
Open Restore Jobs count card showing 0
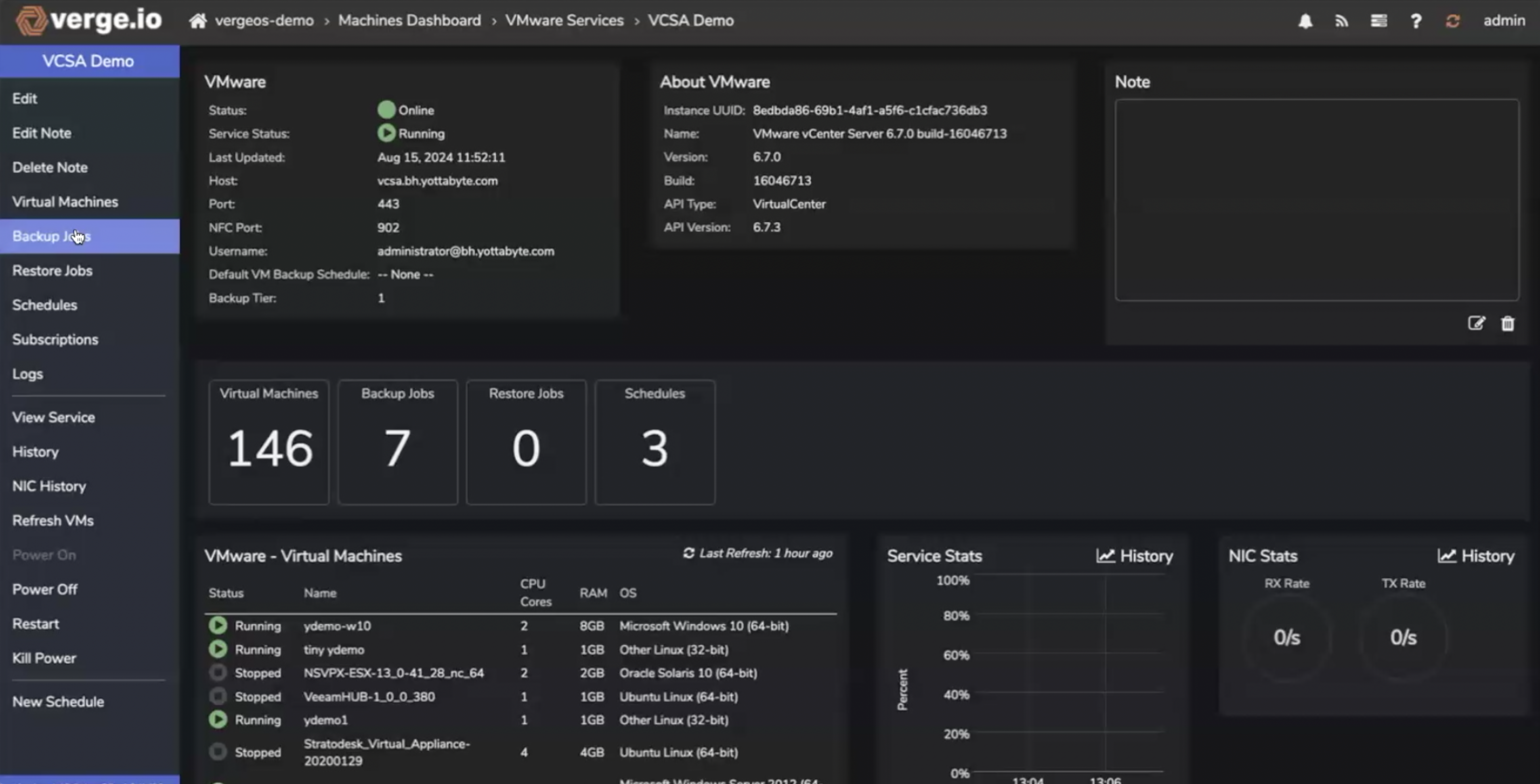526,442
